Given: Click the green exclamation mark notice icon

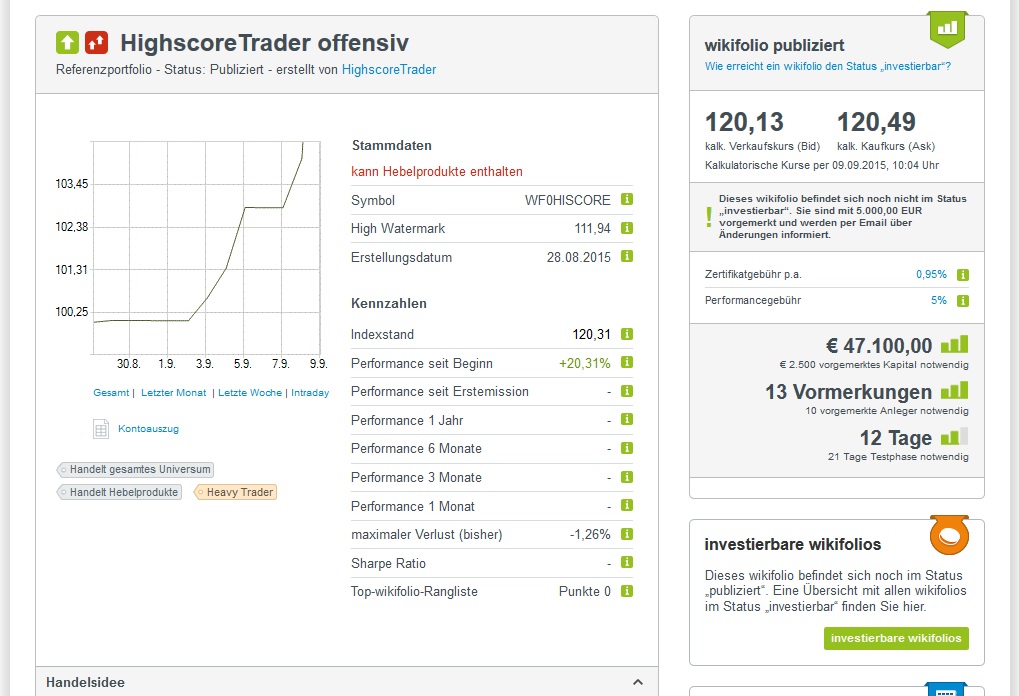Looking at the screenshot, I should 708,216.
